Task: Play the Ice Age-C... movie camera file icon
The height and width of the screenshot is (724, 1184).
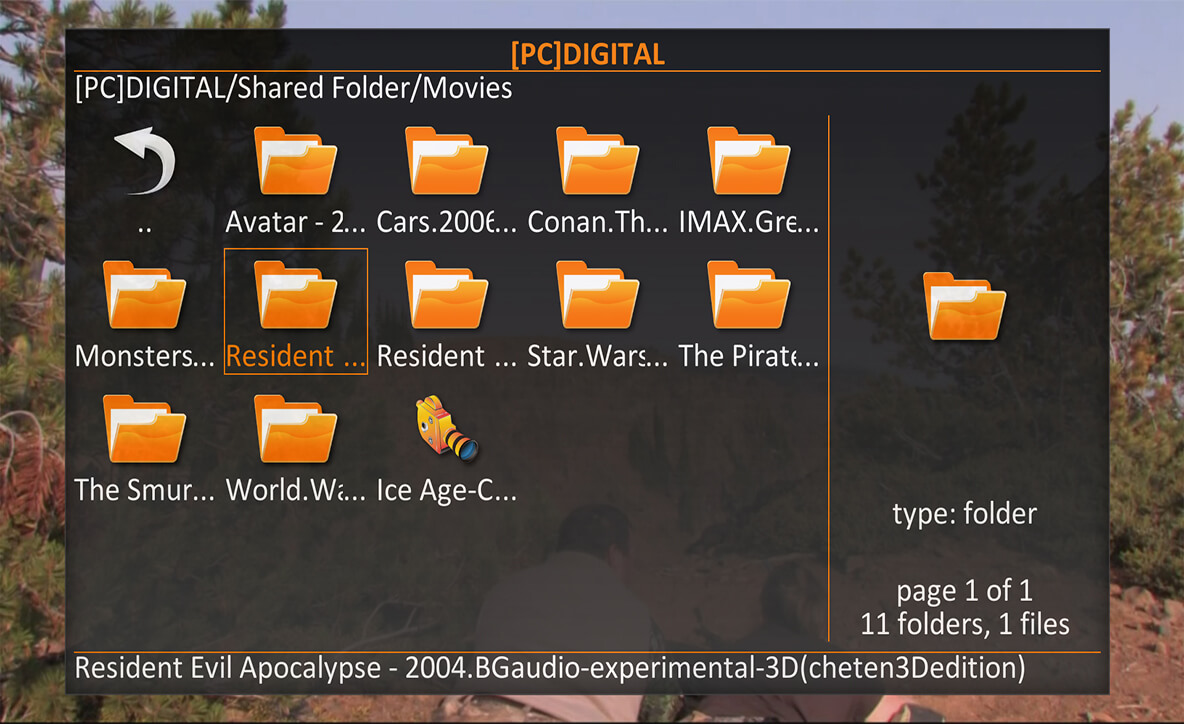Action: point(446,428)
